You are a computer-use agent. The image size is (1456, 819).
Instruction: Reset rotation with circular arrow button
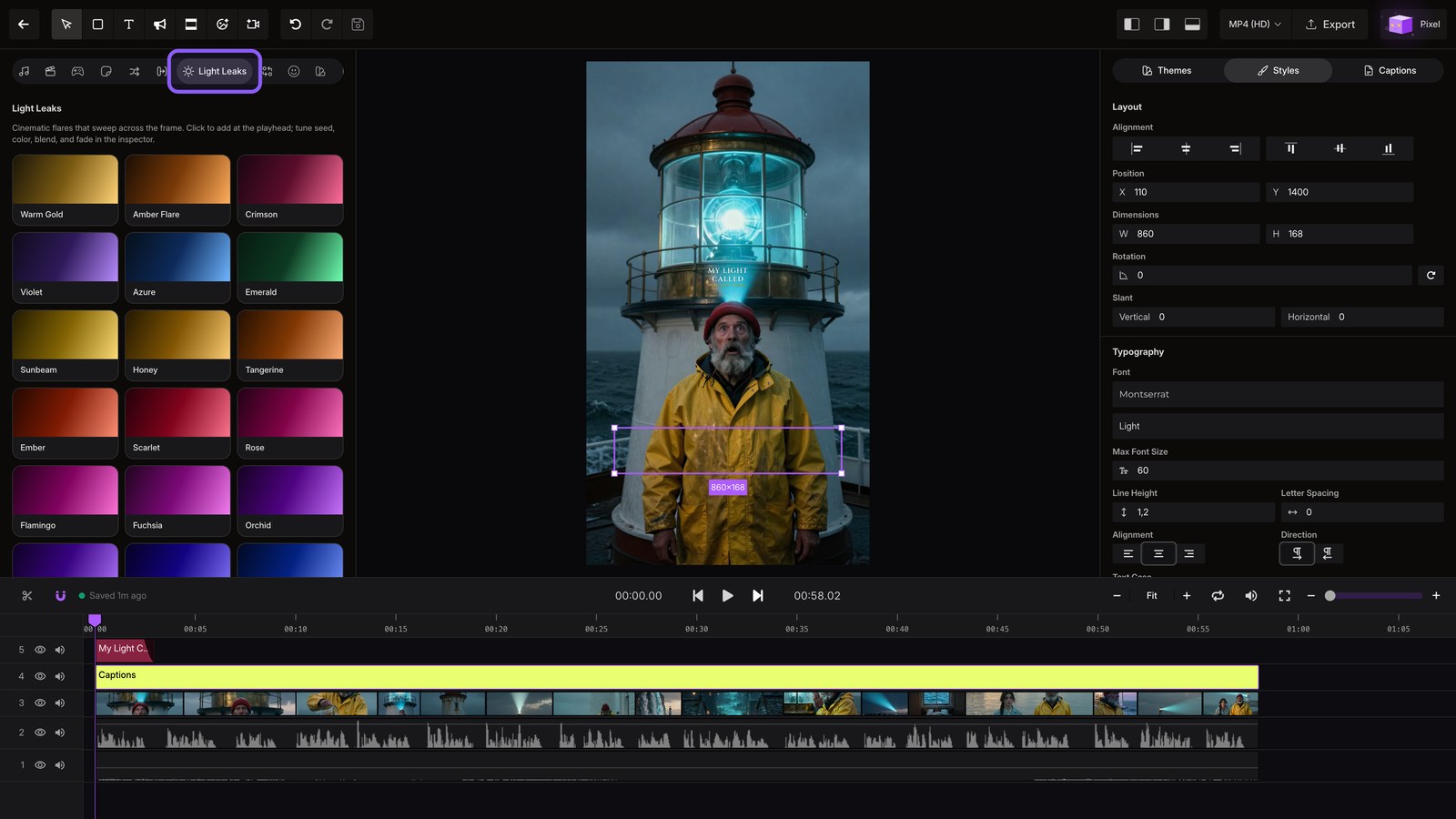click(1431, 275)
